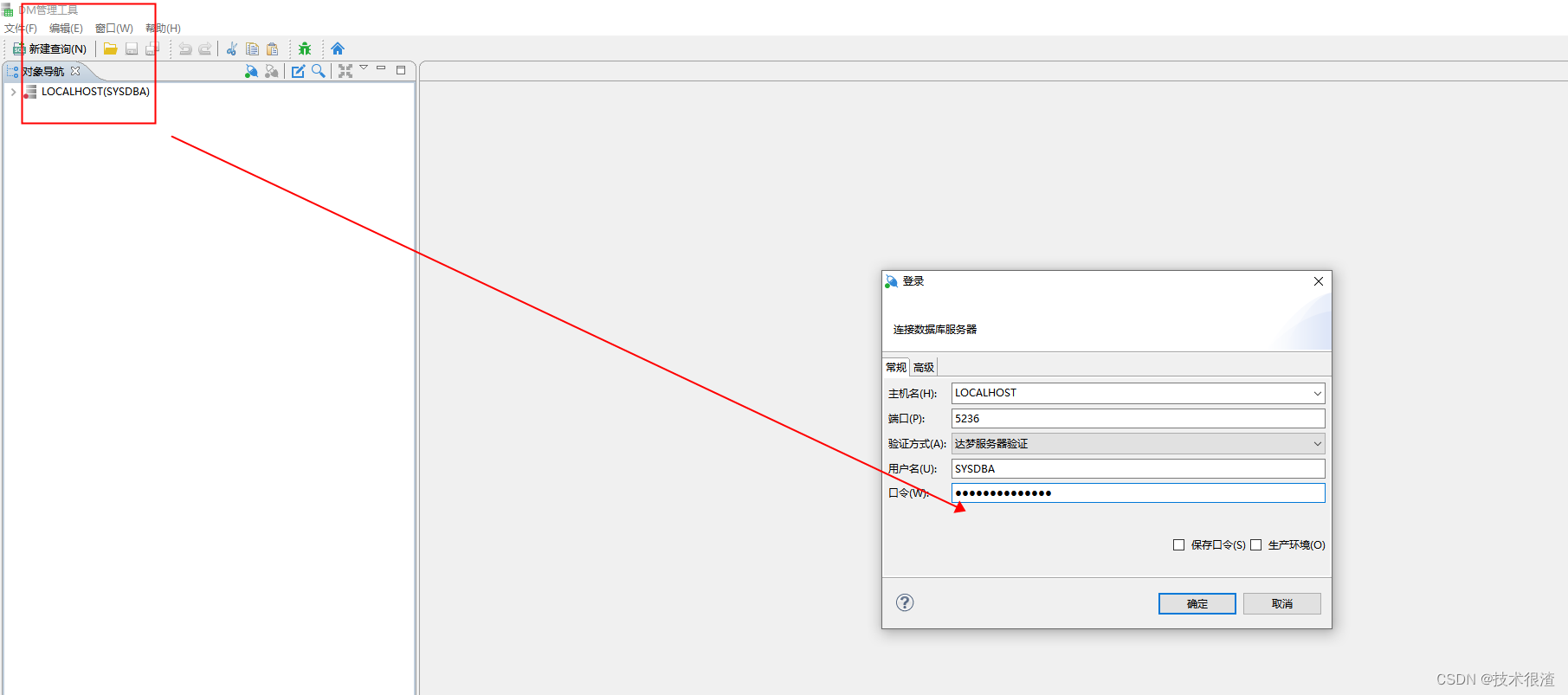The image size is (1568, 695).
Task: Open the 帮助(H) menu
Action: 163,29
